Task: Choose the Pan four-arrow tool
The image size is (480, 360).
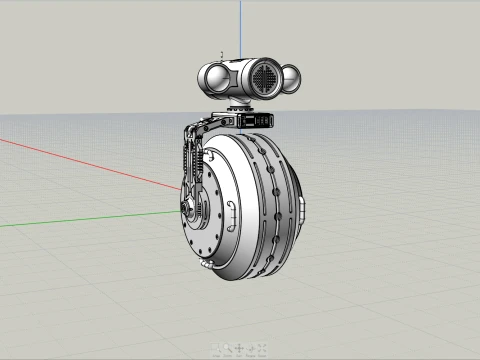Action: click(239, 349)
